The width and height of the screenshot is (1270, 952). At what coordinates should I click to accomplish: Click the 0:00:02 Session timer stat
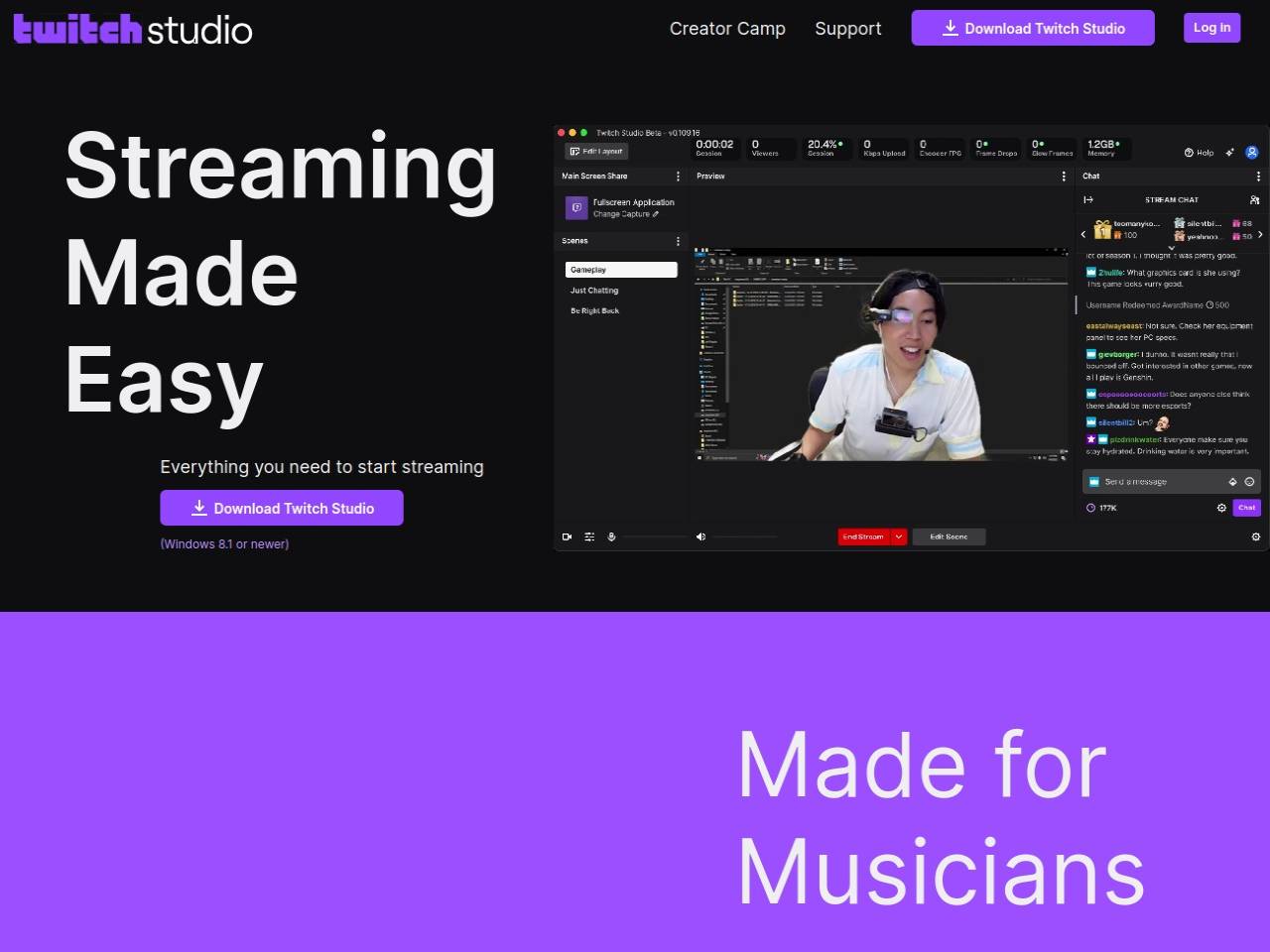point(714,148)
